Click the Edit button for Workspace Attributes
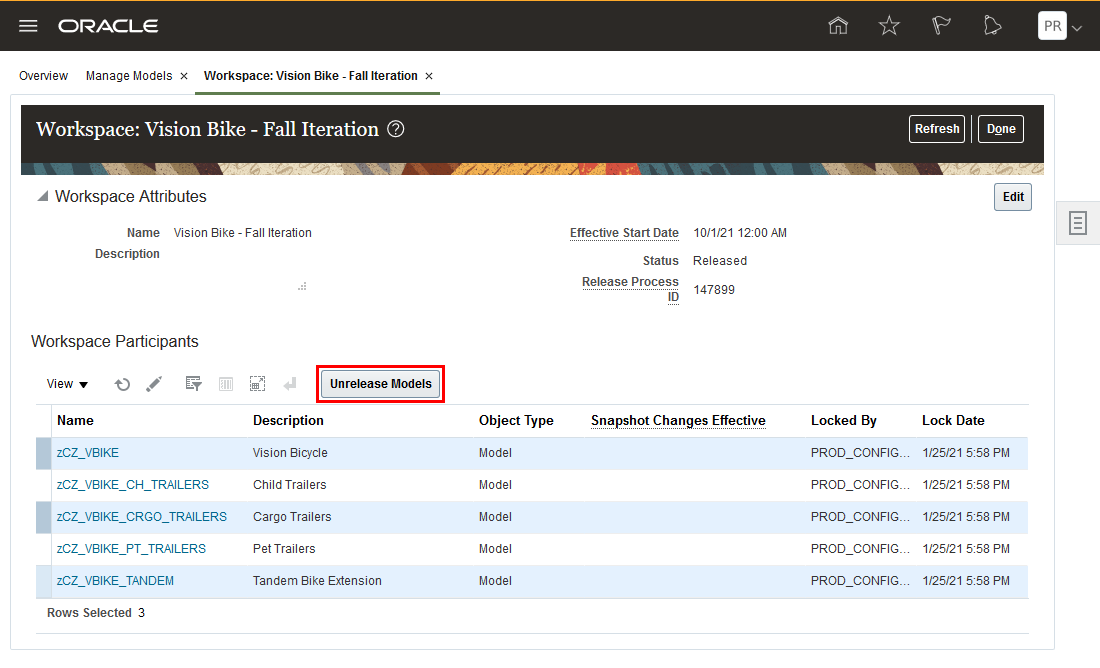 pyautogui.click(x=1012, y=197)
